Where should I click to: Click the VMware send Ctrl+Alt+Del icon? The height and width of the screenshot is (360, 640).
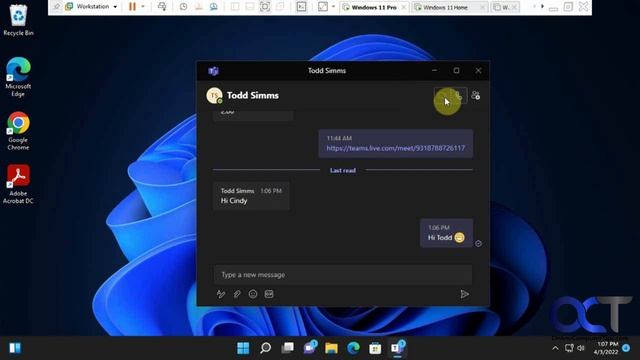162,7
